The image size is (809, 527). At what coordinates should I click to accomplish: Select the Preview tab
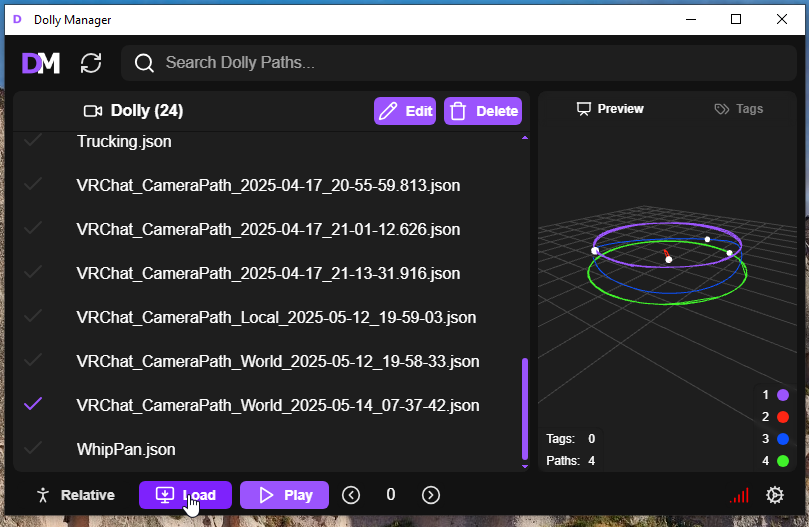tap(610, 109)
